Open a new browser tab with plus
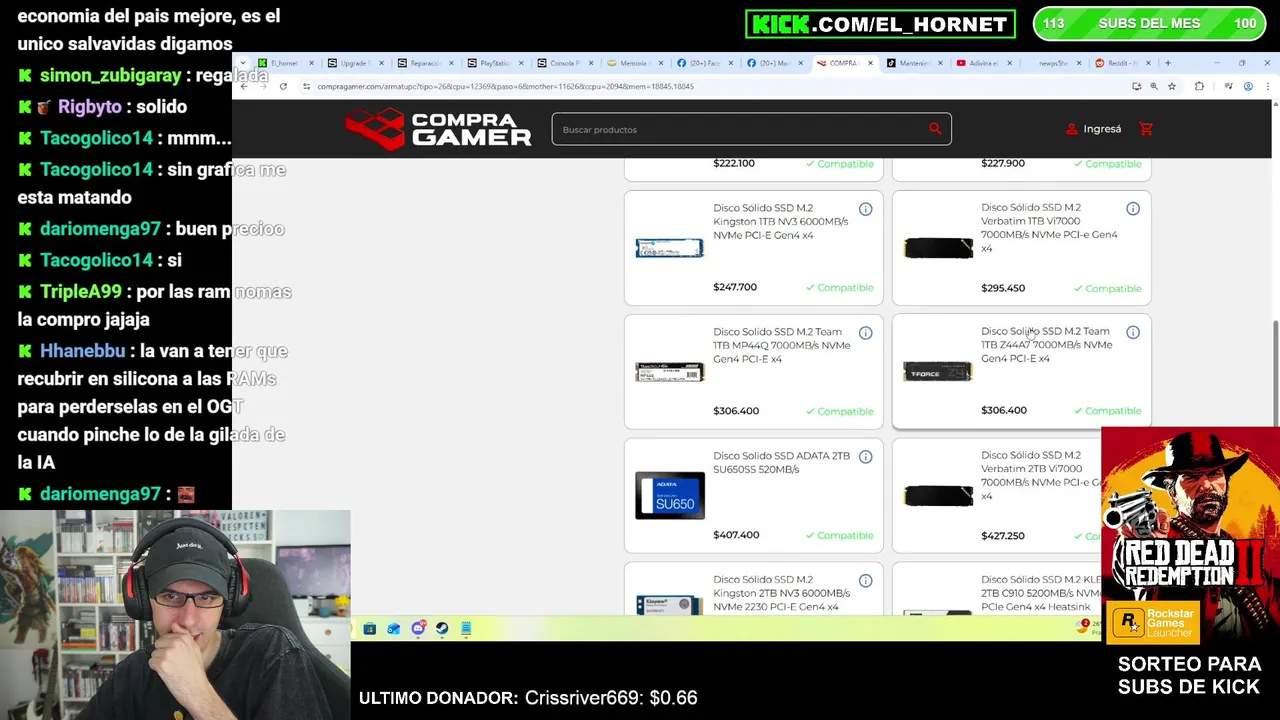Viewport: 1280px width, 720px height. (1167, 63)
